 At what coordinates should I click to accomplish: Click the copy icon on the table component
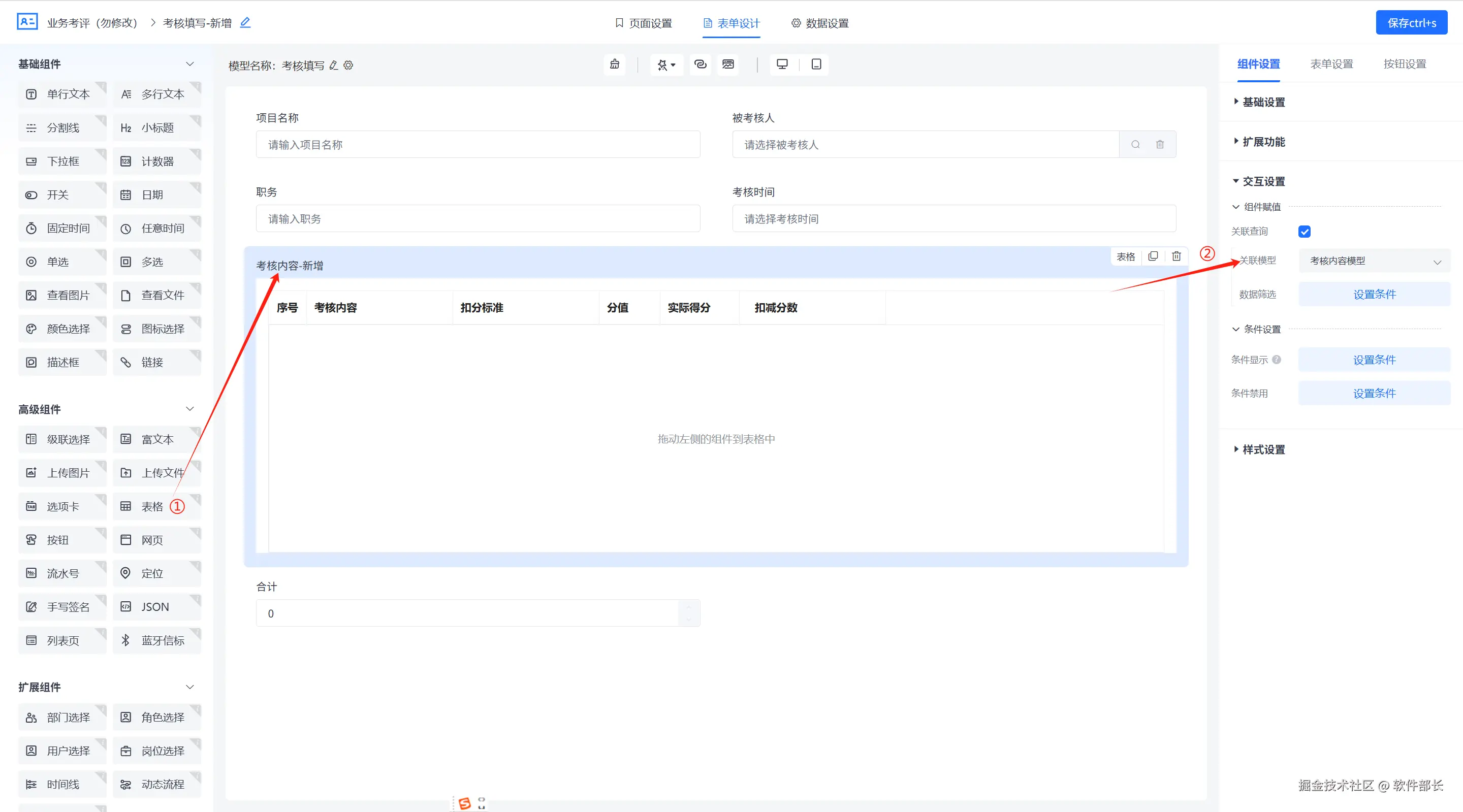click(x=1153, y=256)
